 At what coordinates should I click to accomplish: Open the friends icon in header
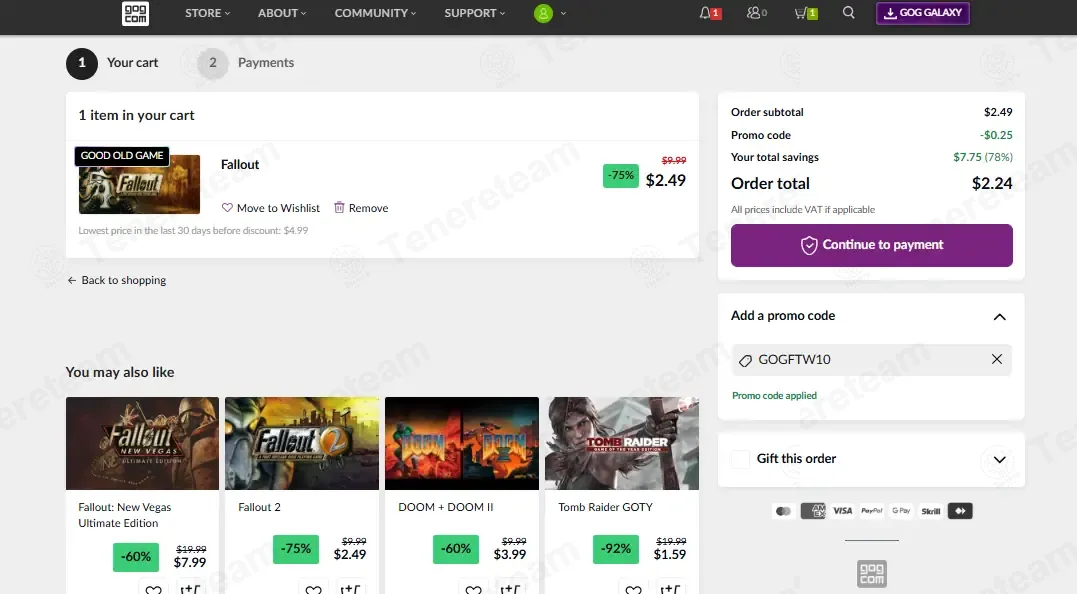[x=753, y=12]
